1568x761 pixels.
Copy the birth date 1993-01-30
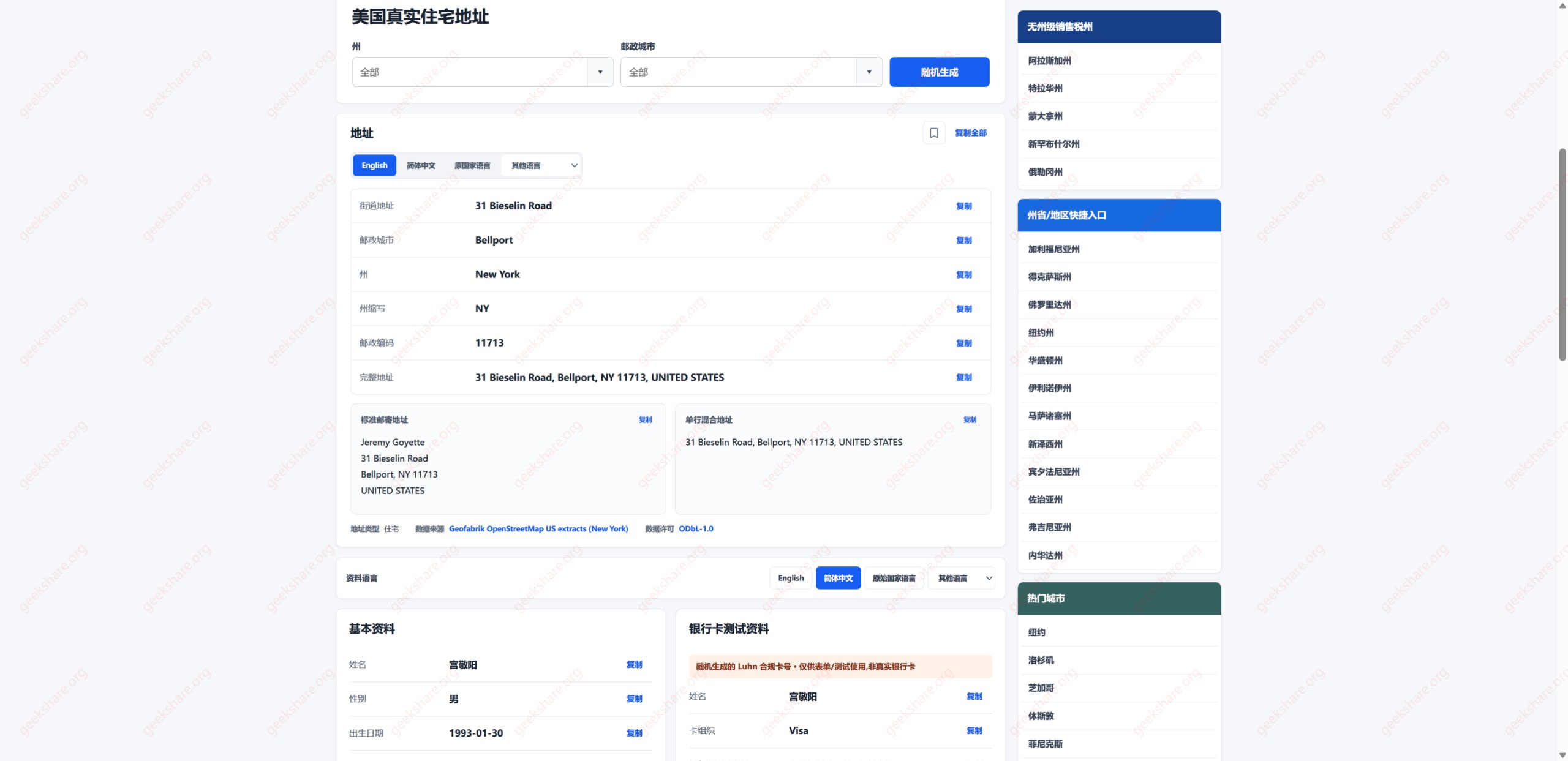click(x=635, y=733)
